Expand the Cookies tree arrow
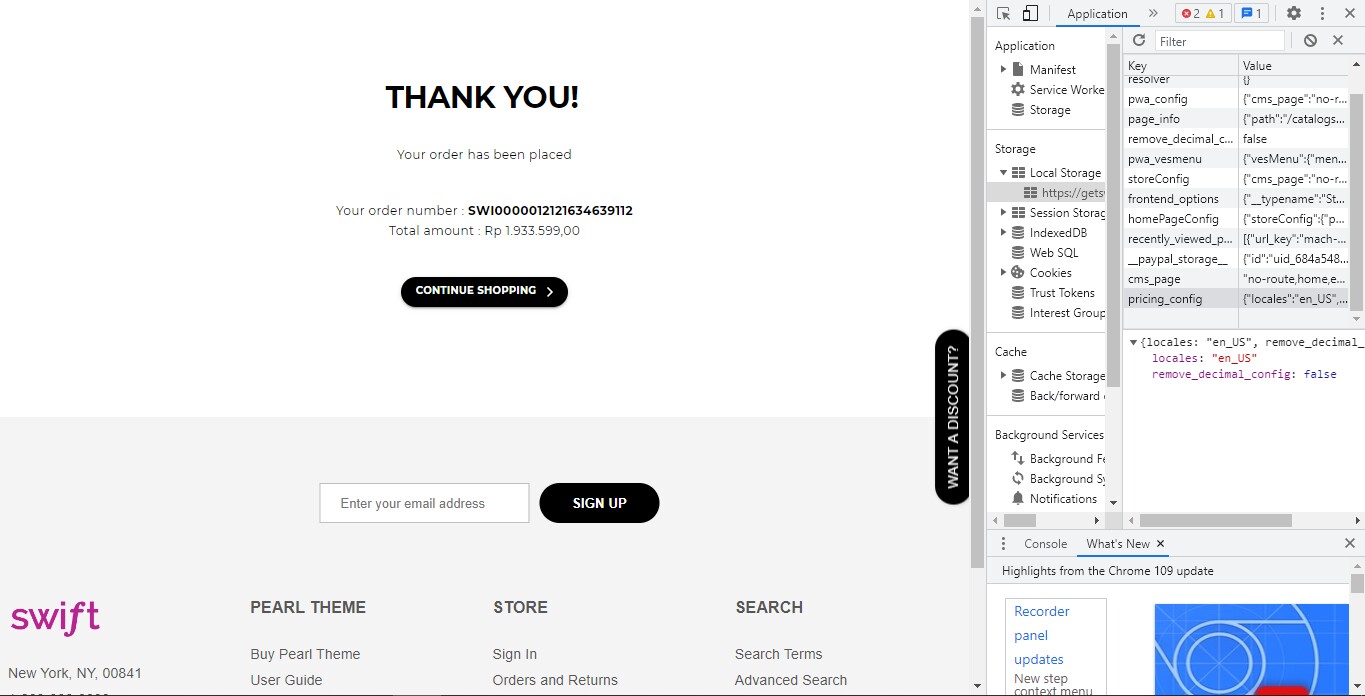Screen dimensions: 1365x696 [1003, 273]
